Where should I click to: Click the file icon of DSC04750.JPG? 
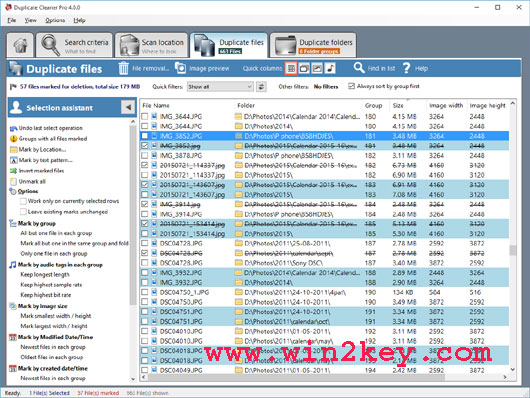[x=154, y=302]
